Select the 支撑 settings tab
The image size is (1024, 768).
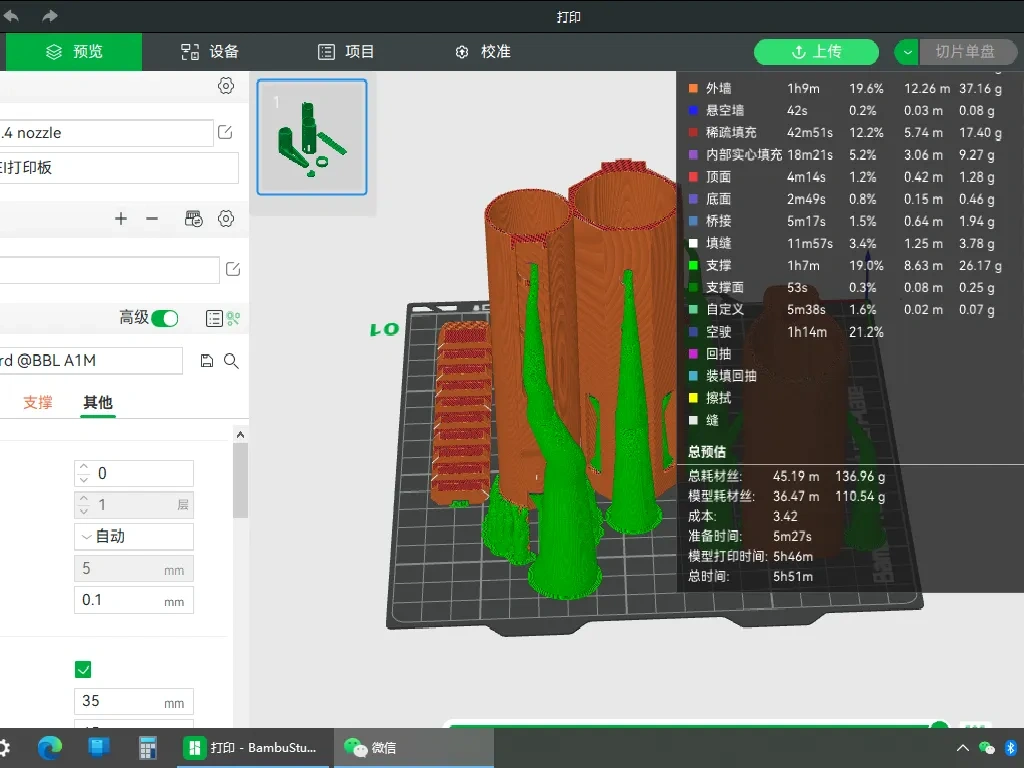coord(38,403)
